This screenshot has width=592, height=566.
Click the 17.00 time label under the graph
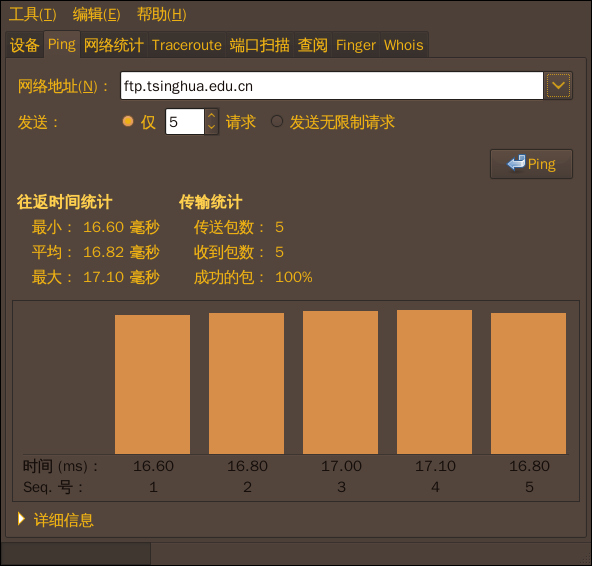click(341, 466)
